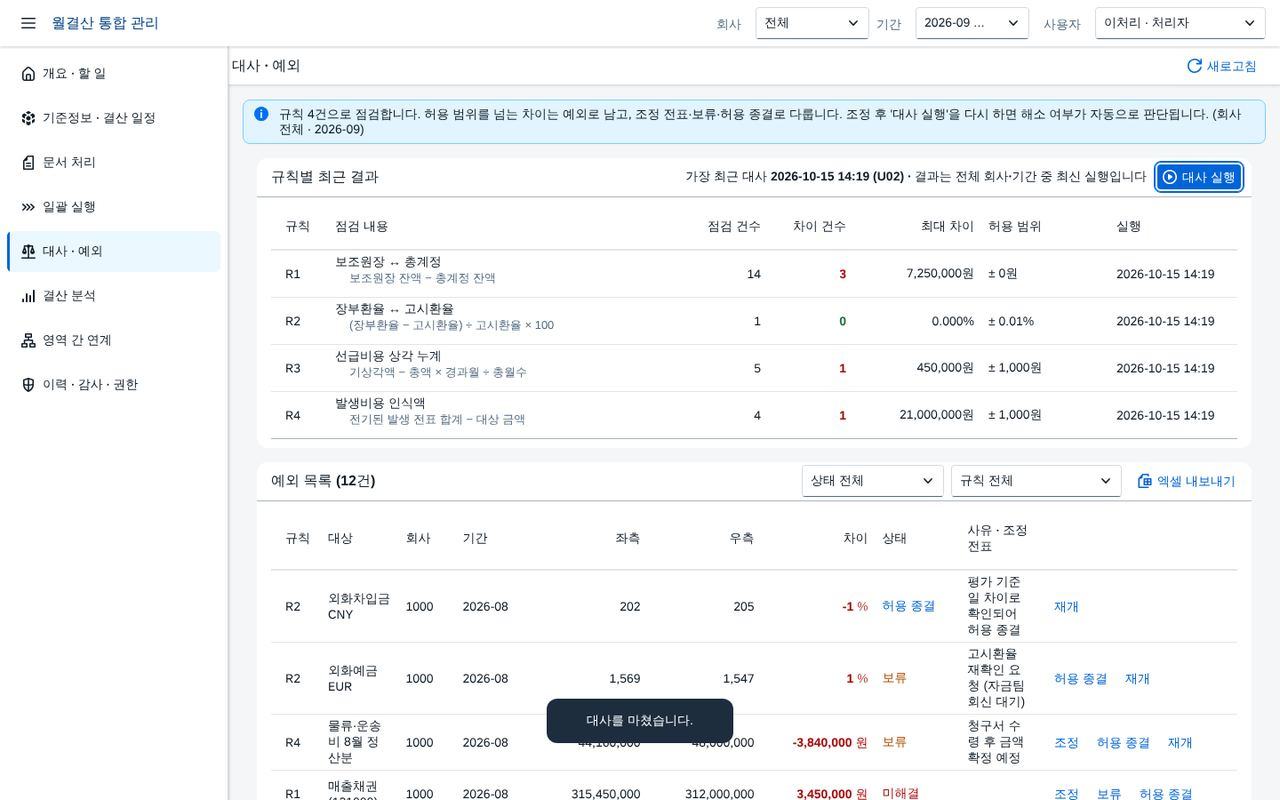The image size is (1280, 800).
Task: Click 재개 for 외화차입금 CNY row
Action: [x=1066, y=607]
